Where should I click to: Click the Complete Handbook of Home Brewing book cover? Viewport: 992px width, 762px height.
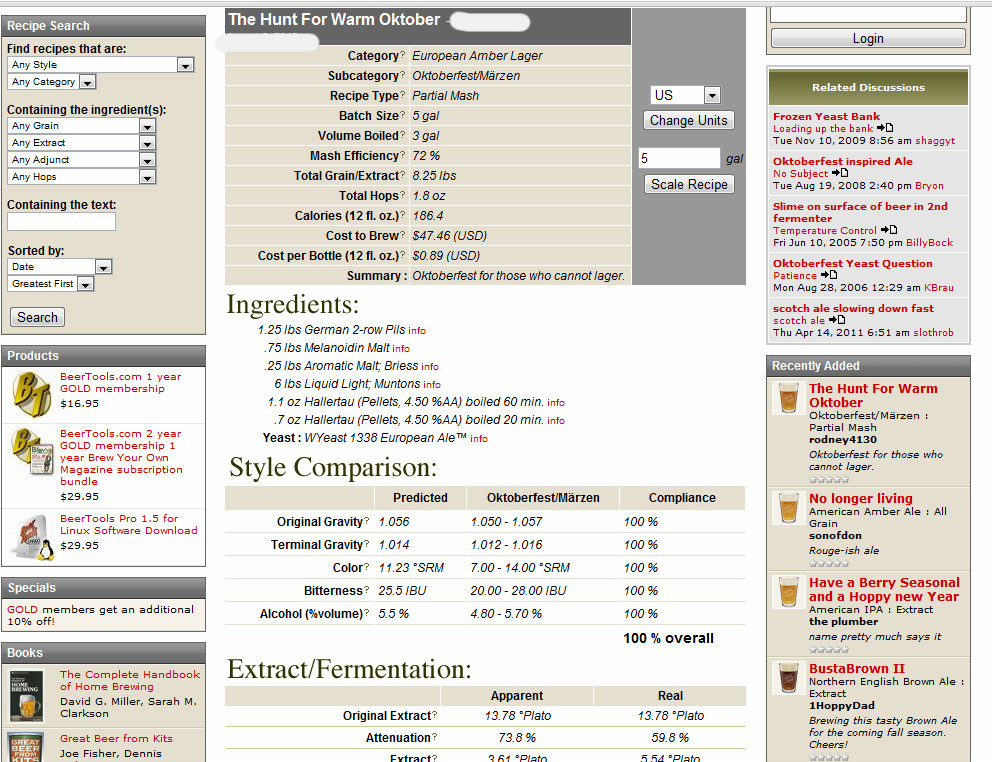point(27,696)
